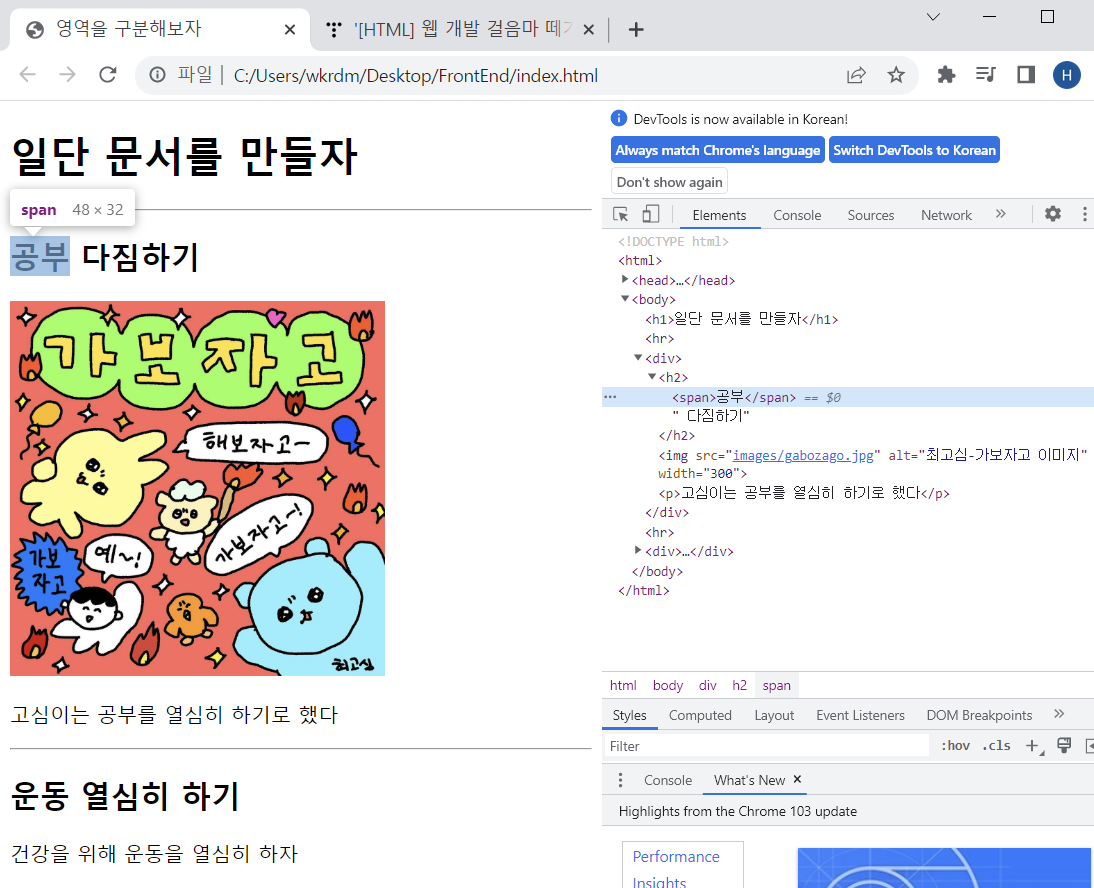Go back with the browser back arrow
The height and width of the screenshot is (888, 1094).
tap(27, 75)
